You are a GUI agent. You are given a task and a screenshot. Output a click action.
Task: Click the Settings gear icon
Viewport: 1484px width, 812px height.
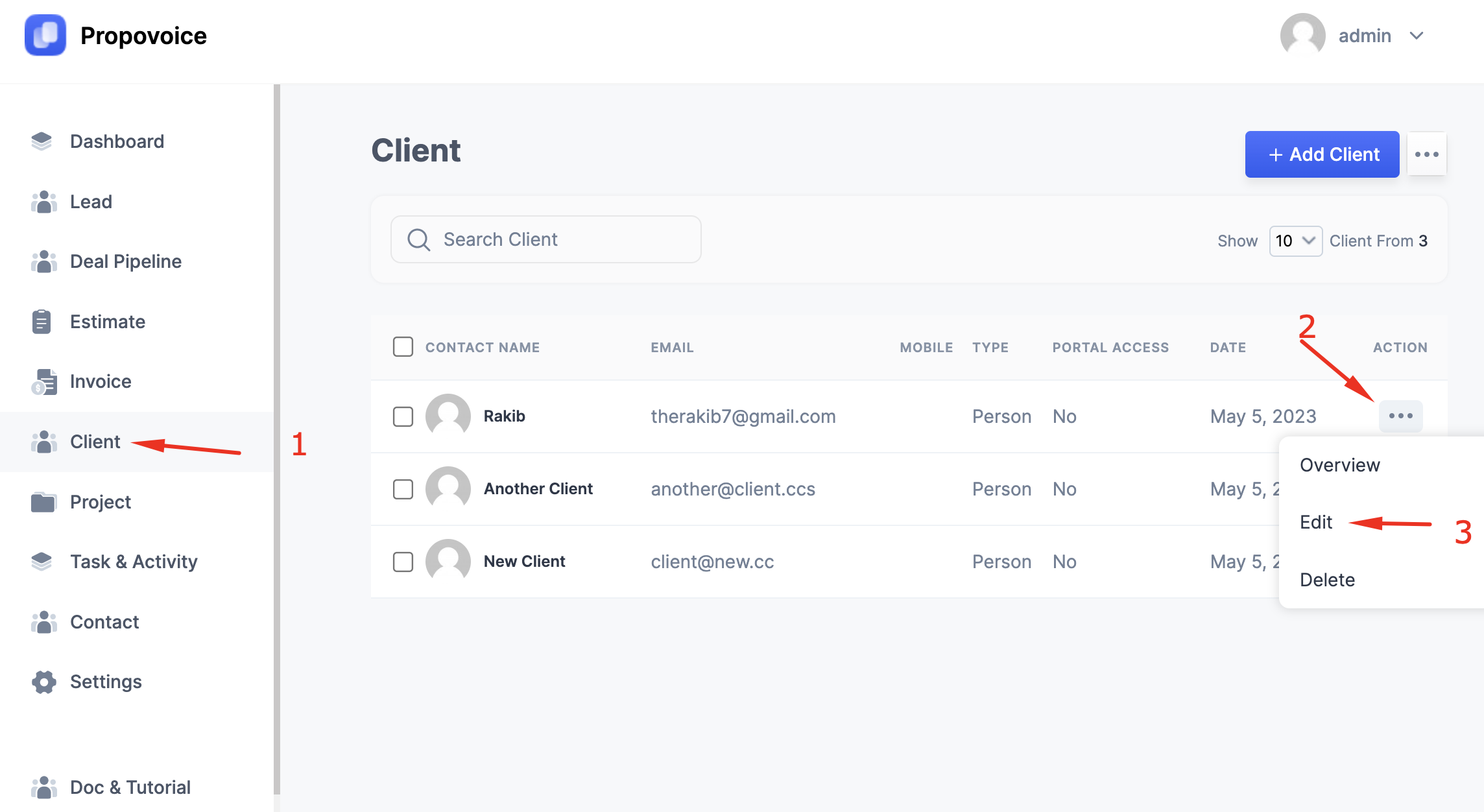click(x=43, y=682)
